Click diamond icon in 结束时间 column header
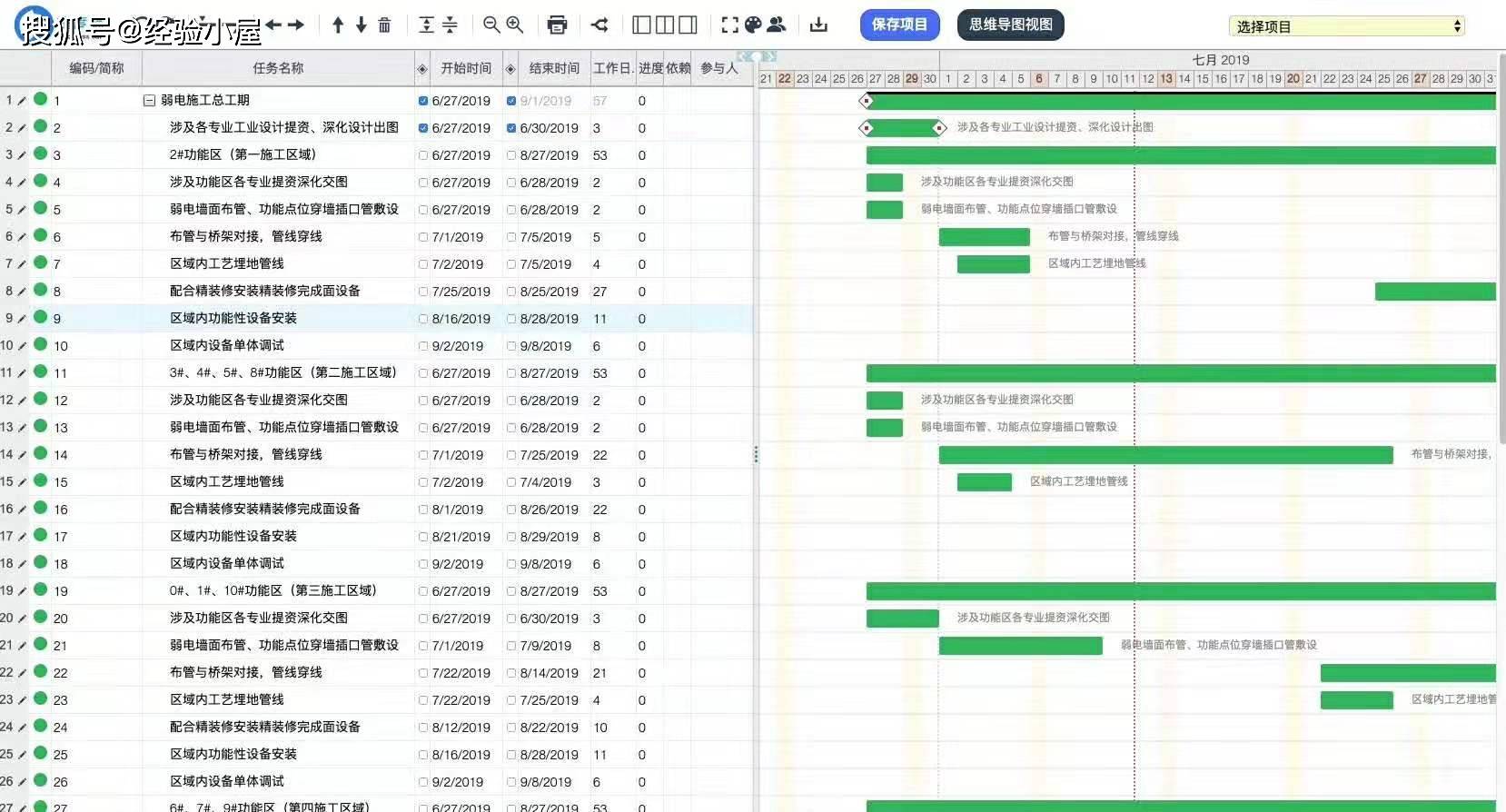Viewport: 1506px width, 812px height. [x=510, y=69]
